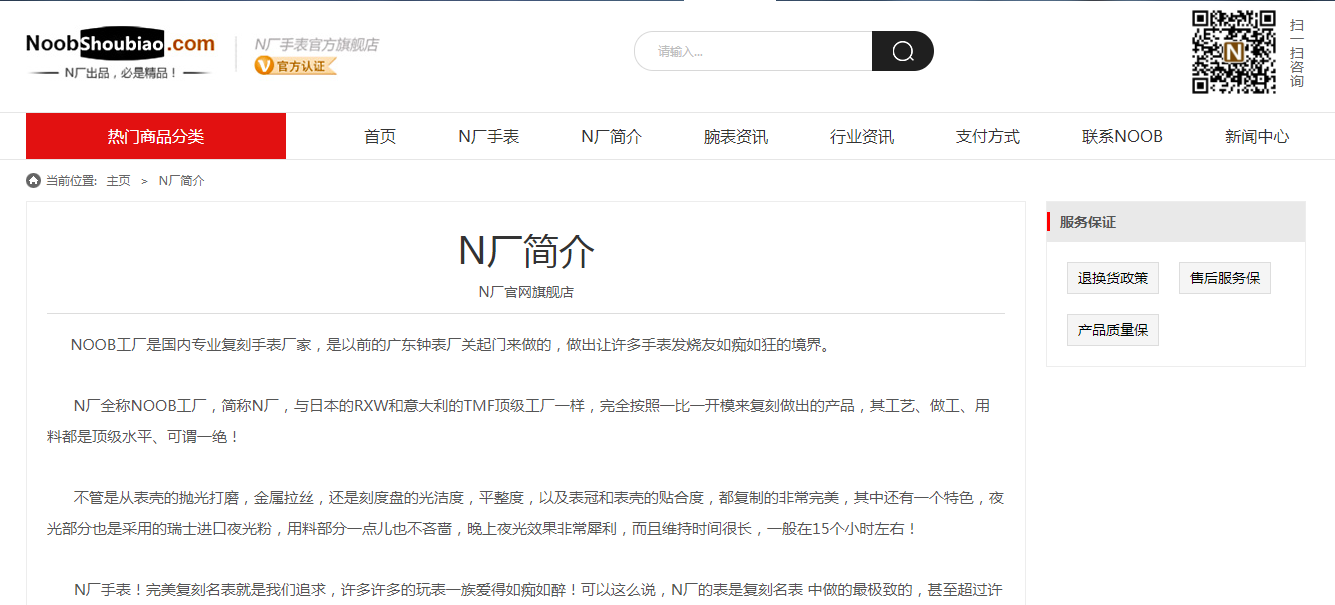This screenshot has width=1335, height=605.
Task: Open the 支付方式 nav item
Action: click(988, 137)
